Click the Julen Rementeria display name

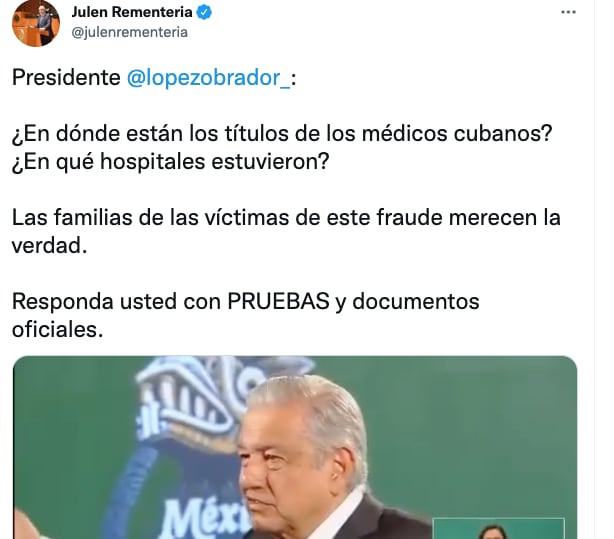(x=132, y=12)
